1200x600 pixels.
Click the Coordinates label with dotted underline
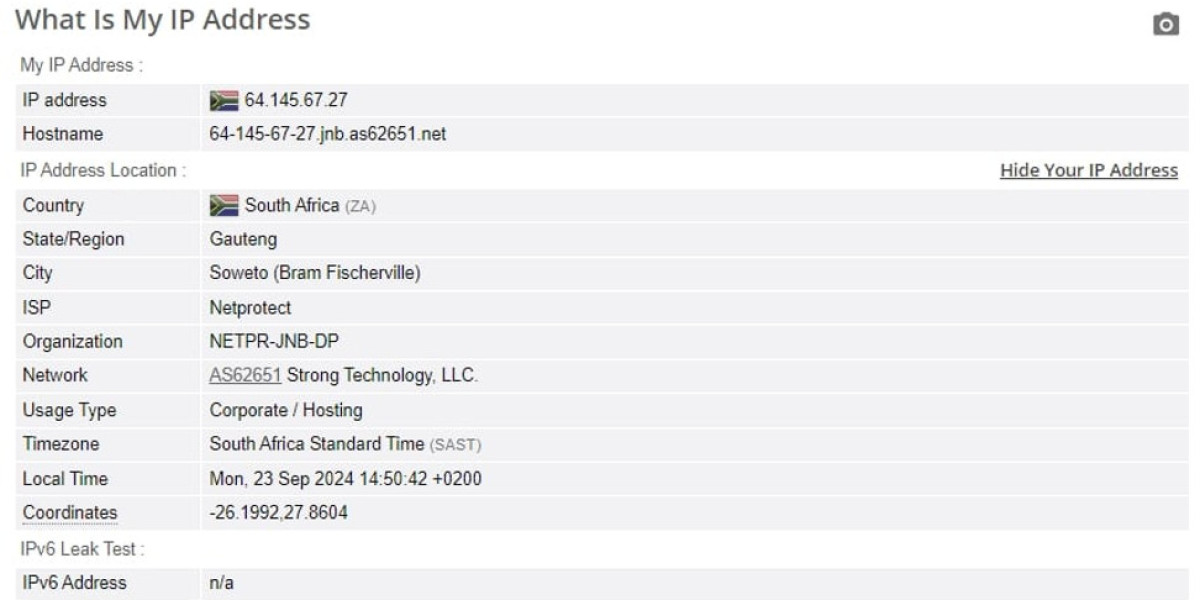coord(70,513)
